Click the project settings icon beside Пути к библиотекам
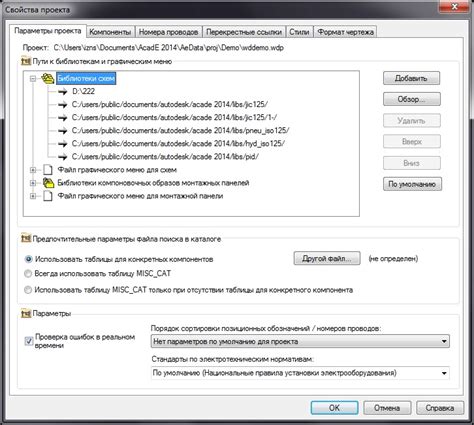The height and width of the screenshot is (425, 474). (x=26, y=61)
